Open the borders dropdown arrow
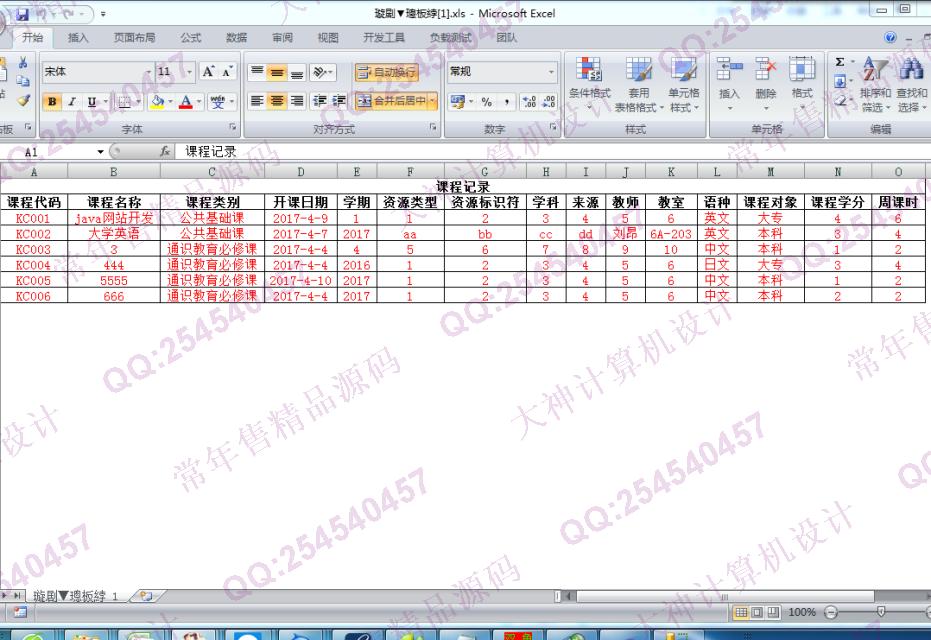Image resolution: width=931 pixels, height=640 pixels. (x=138, y=102)
